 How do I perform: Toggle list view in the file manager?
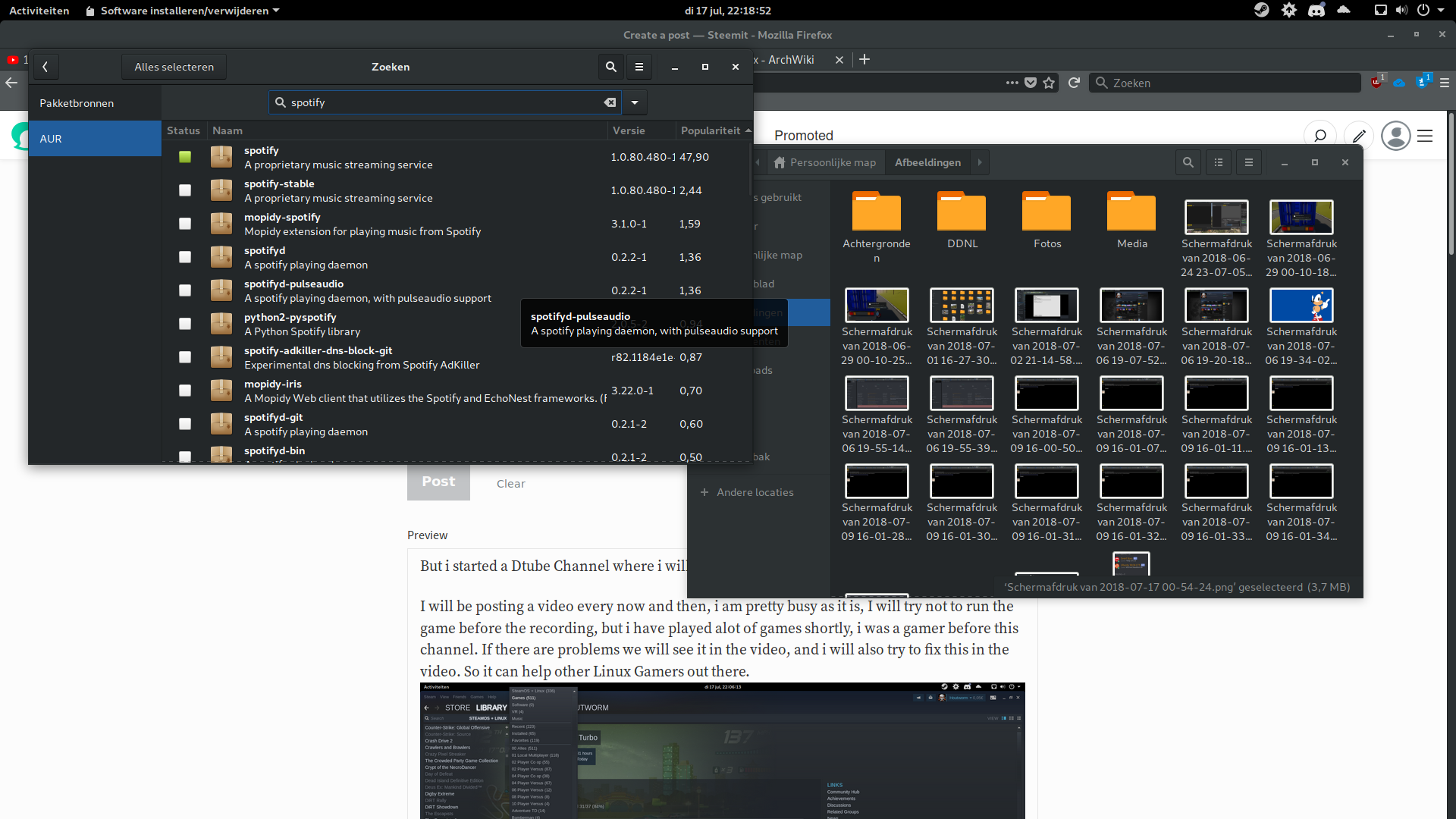point(1219,162)
